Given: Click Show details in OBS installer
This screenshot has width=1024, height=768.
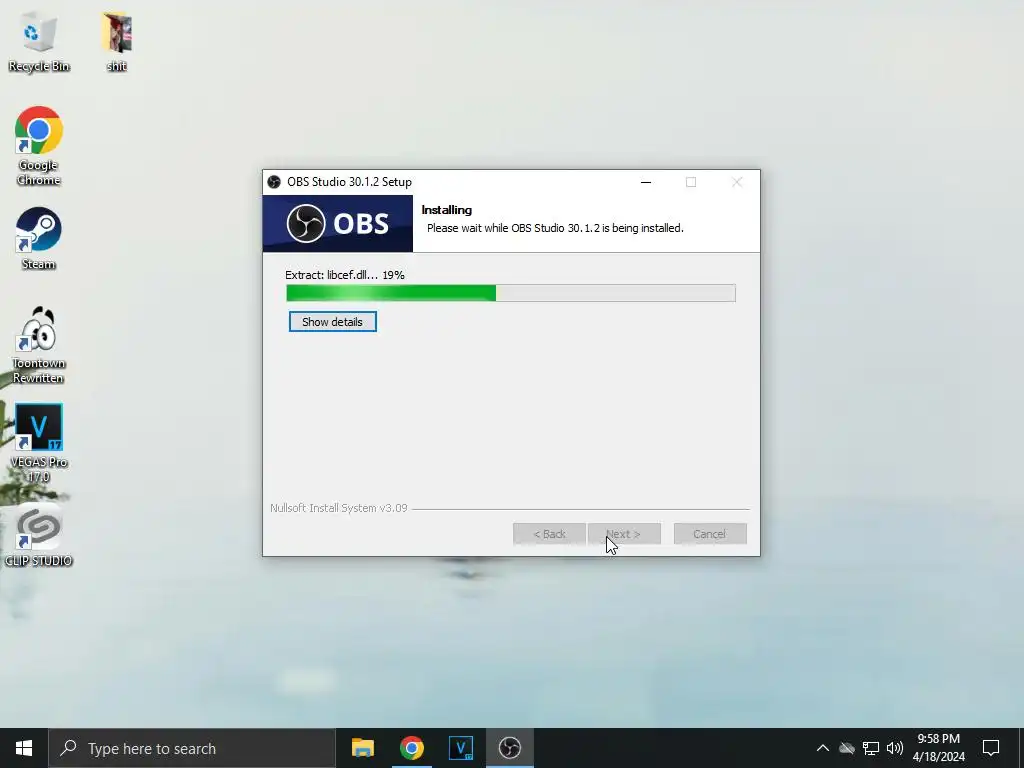Looking at the screenshot, I should pyautogui.click(x=332, y=322).
